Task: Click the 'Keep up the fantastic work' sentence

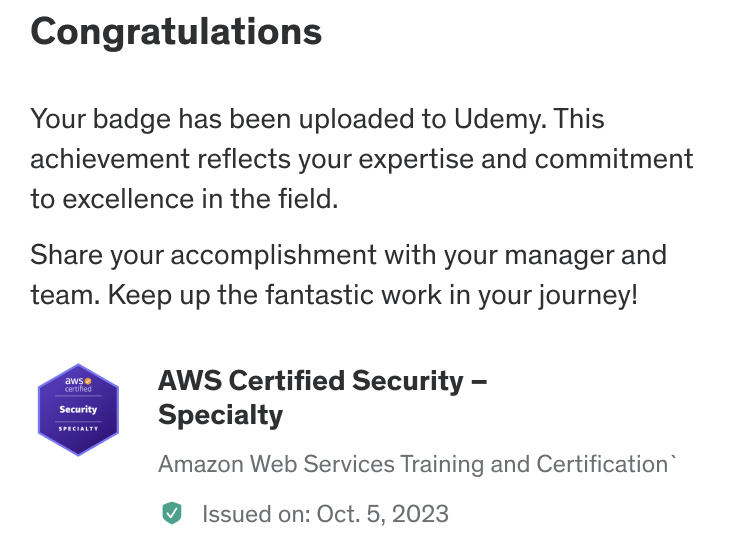Action: click(x=371, y=297)
